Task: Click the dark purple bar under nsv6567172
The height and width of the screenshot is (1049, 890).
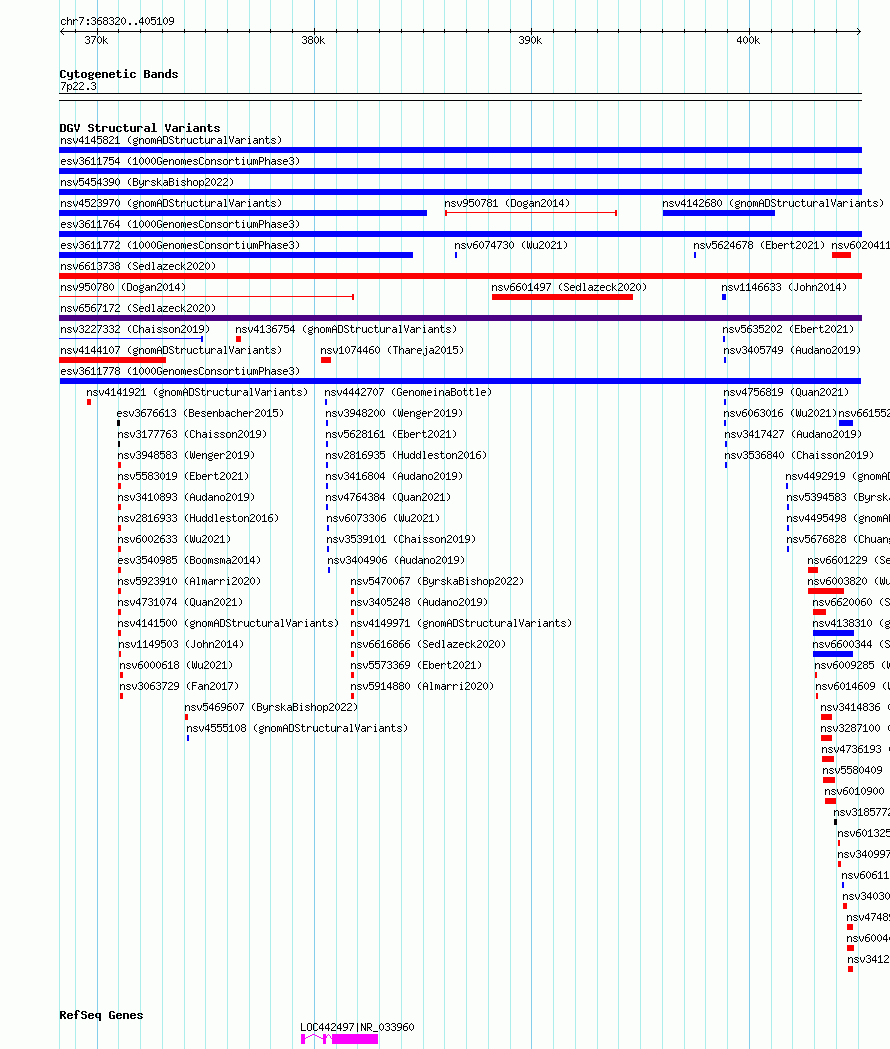Action: point(460,318)
